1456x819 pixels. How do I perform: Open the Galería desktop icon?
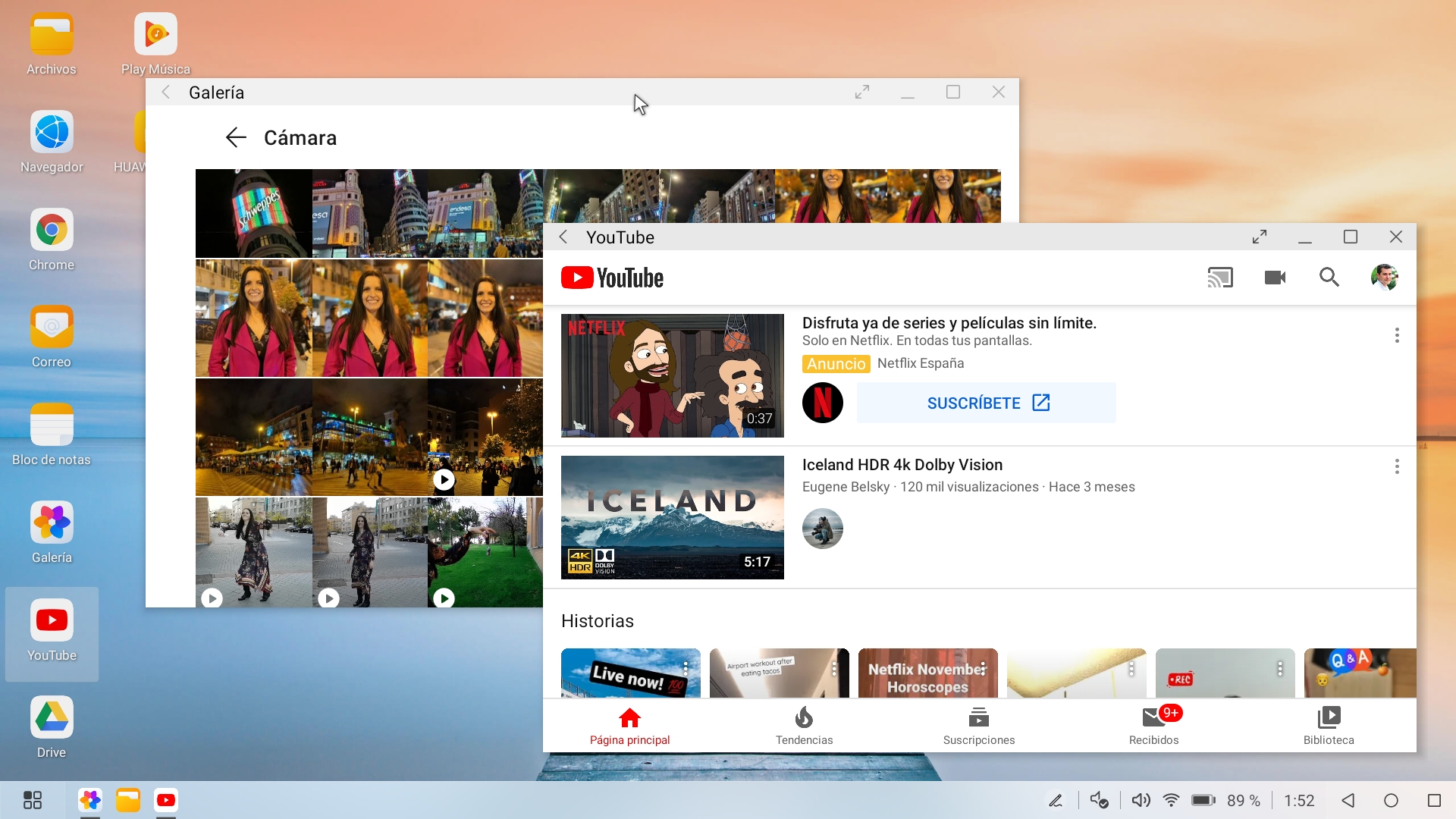pos(52,533)
